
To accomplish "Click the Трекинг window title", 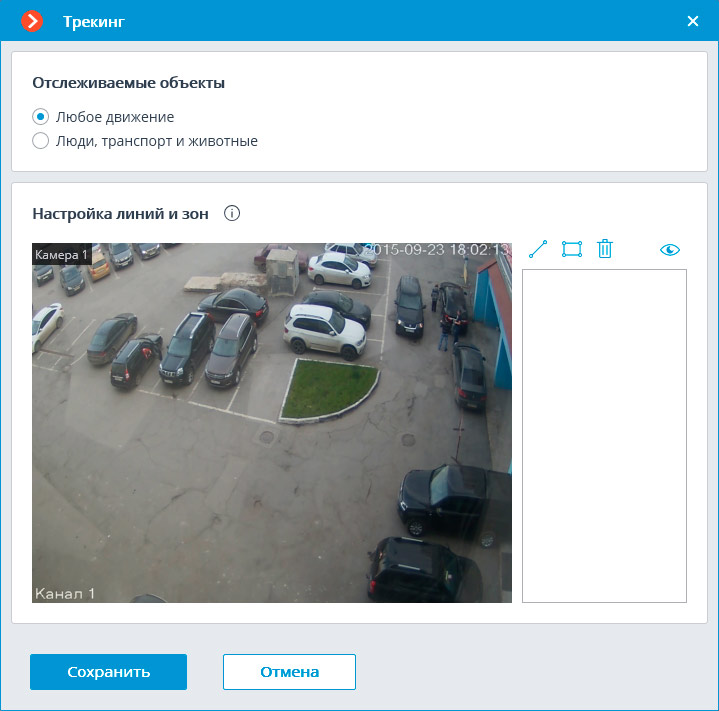I will (x=94, y=21).
